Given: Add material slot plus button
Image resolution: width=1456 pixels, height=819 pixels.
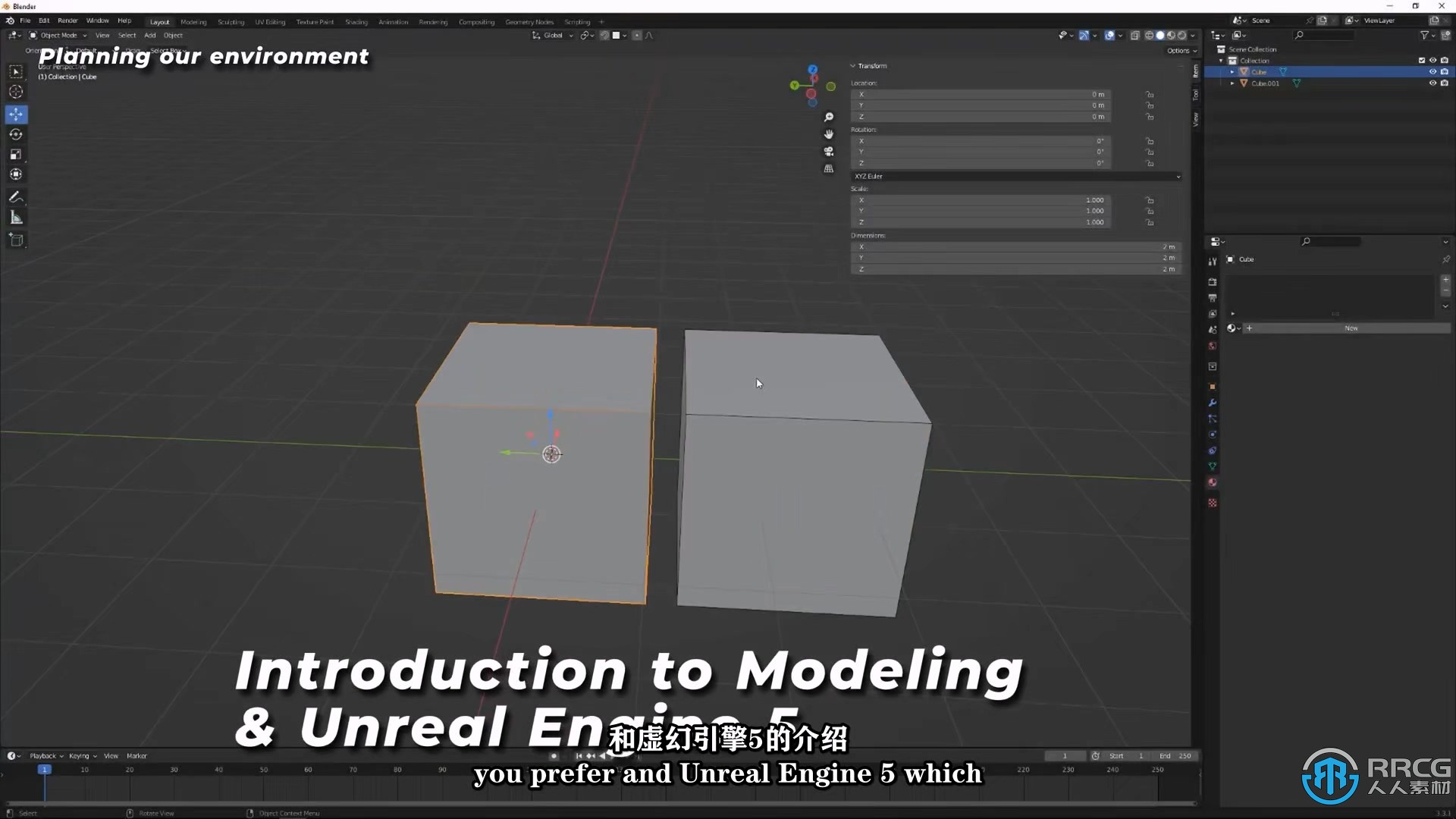Looking at the screenshot, I should [1445, 280].
